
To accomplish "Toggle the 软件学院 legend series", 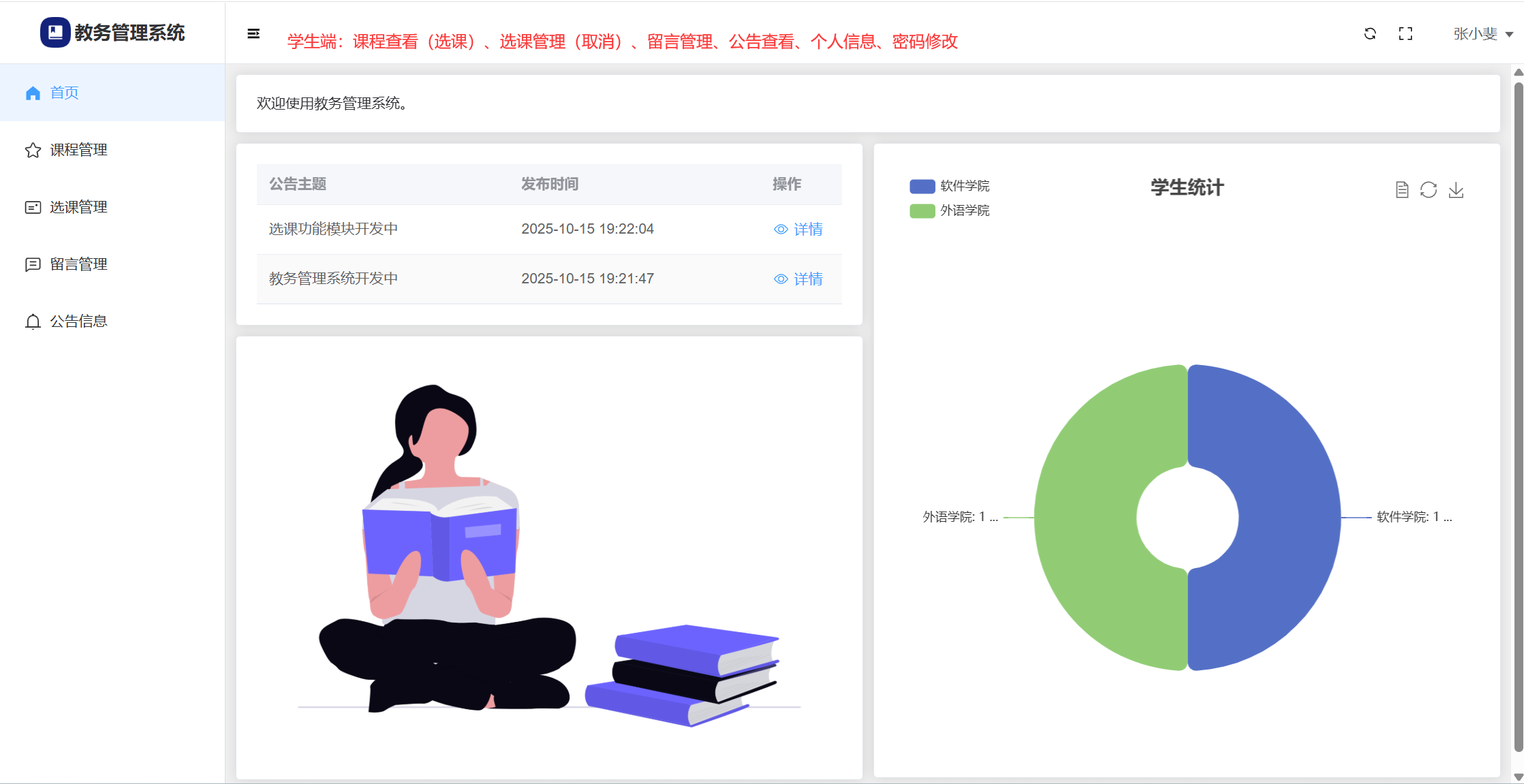I will [922, 186].
